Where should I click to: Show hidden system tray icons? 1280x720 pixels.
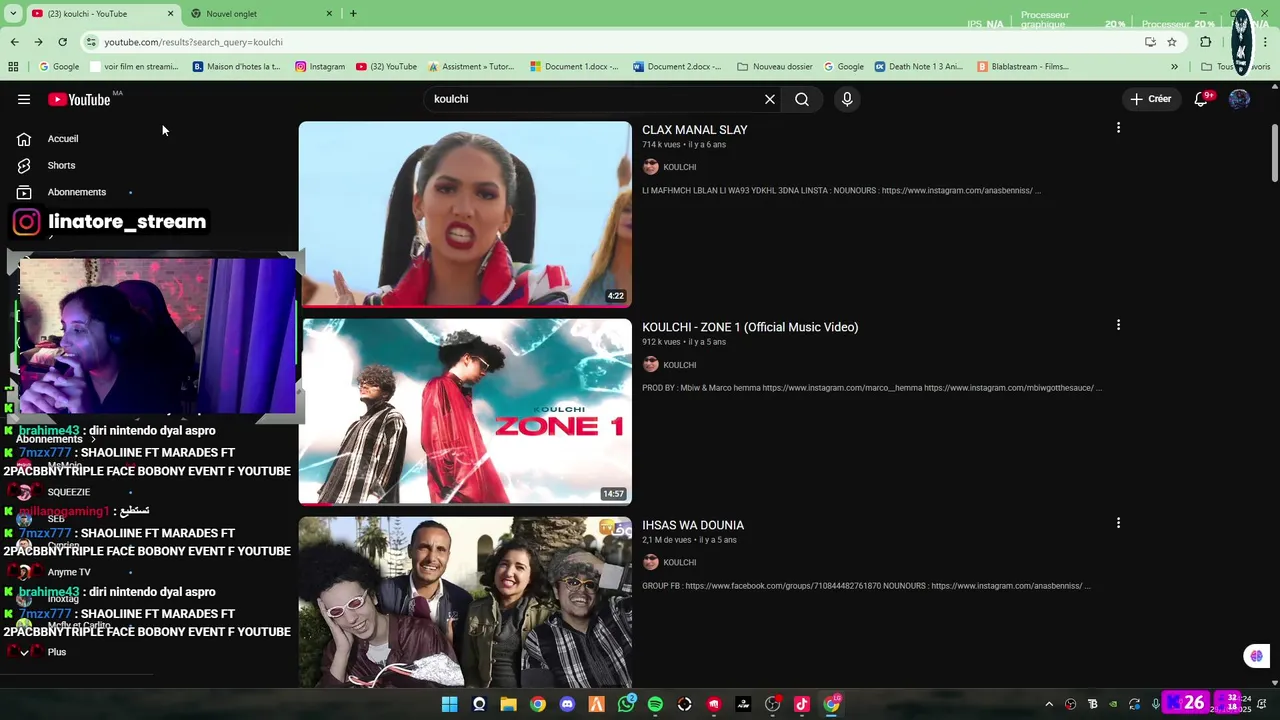coord(1049,704)
